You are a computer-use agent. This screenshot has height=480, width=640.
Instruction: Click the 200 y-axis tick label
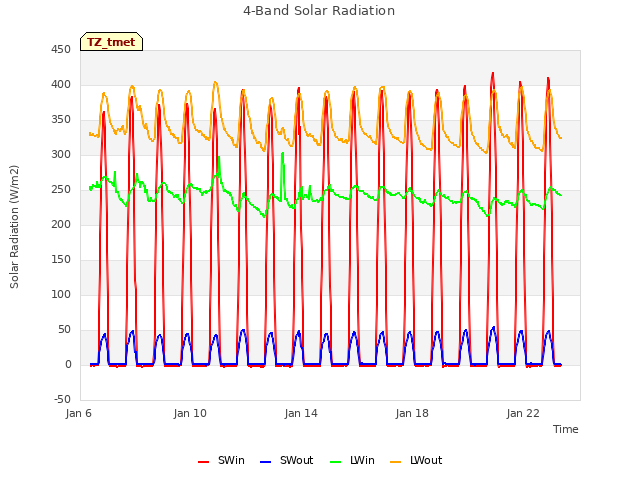click(61, 225)
